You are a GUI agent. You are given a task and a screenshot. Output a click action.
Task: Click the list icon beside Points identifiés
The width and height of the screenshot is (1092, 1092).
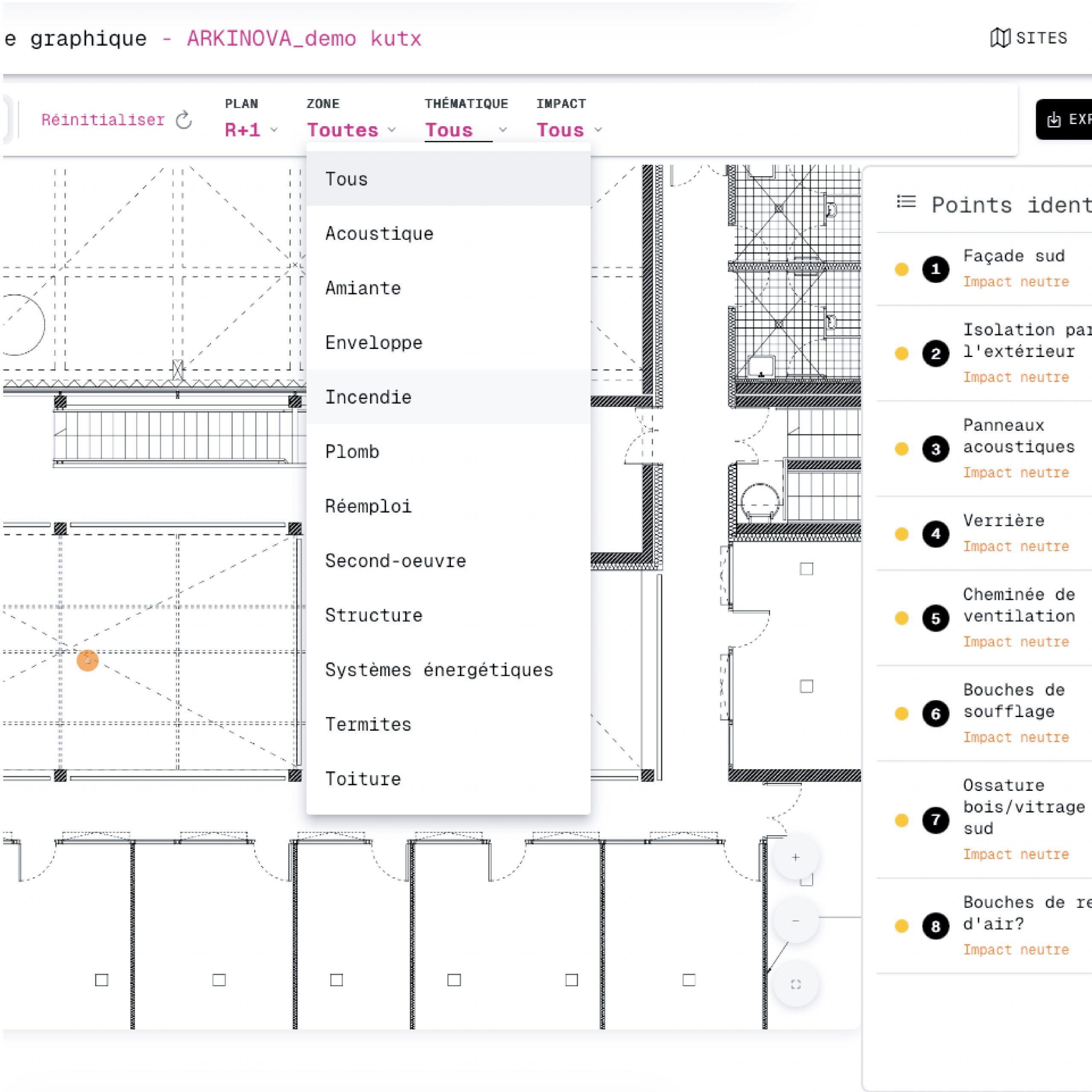point(906,202)
